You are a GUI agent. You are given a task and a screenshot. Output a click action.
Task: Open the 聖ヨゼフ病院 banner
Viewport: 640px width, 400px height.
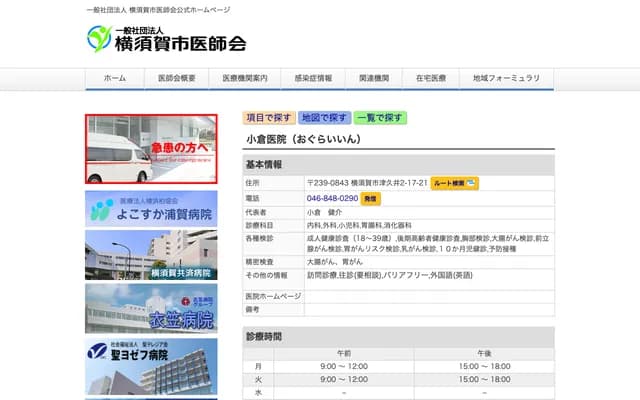151,367
